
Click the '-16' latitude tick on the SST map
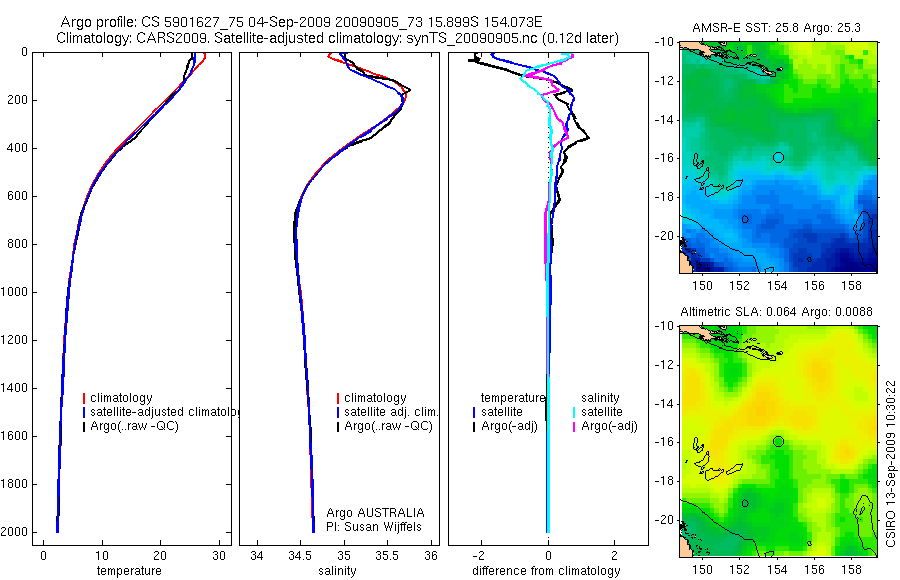[665, 158]
